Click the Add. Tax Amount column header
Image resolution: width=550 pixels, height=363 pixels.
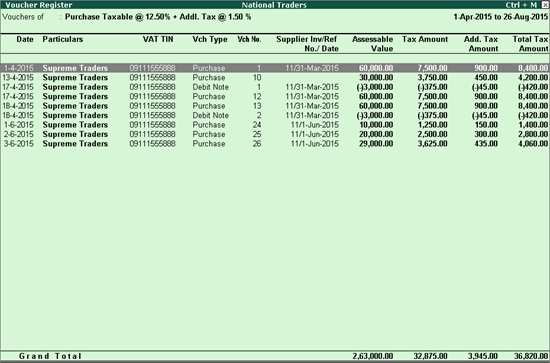click(x=481, y=44)
